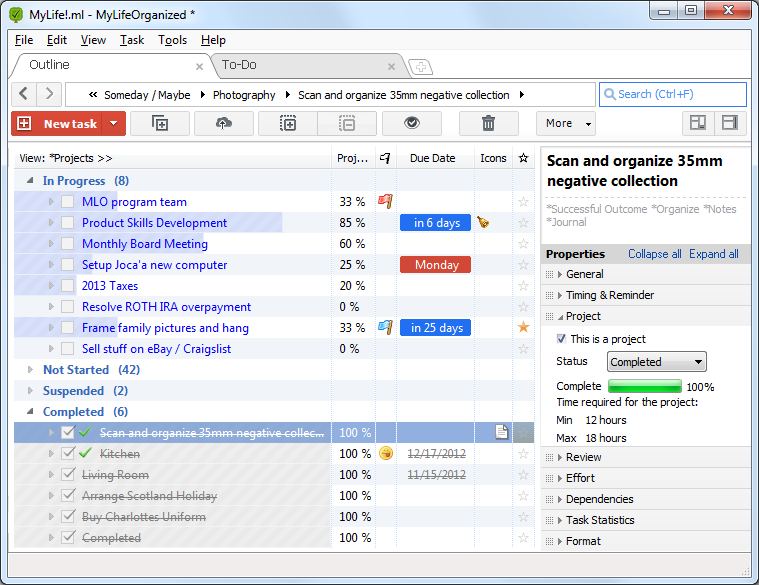This screenshot has height=585, width=759.
Task: Star the Monthly Board Meeting task
Action: [523, 243]
